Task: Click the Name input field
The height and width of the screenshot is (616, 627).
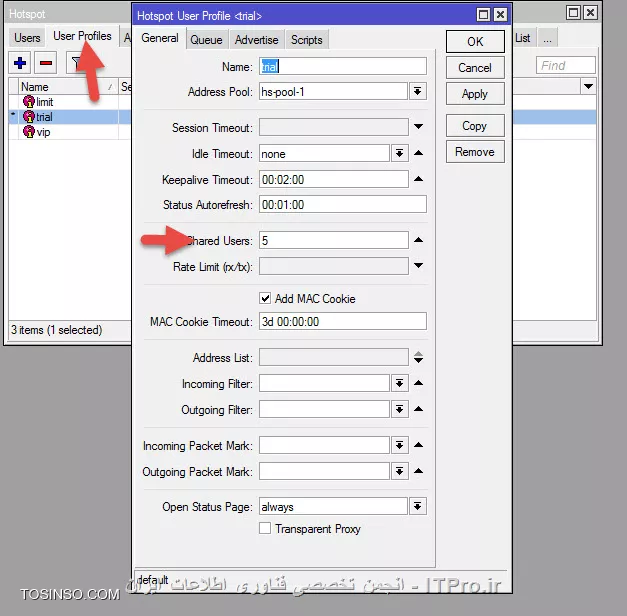Action: point(343,66)
